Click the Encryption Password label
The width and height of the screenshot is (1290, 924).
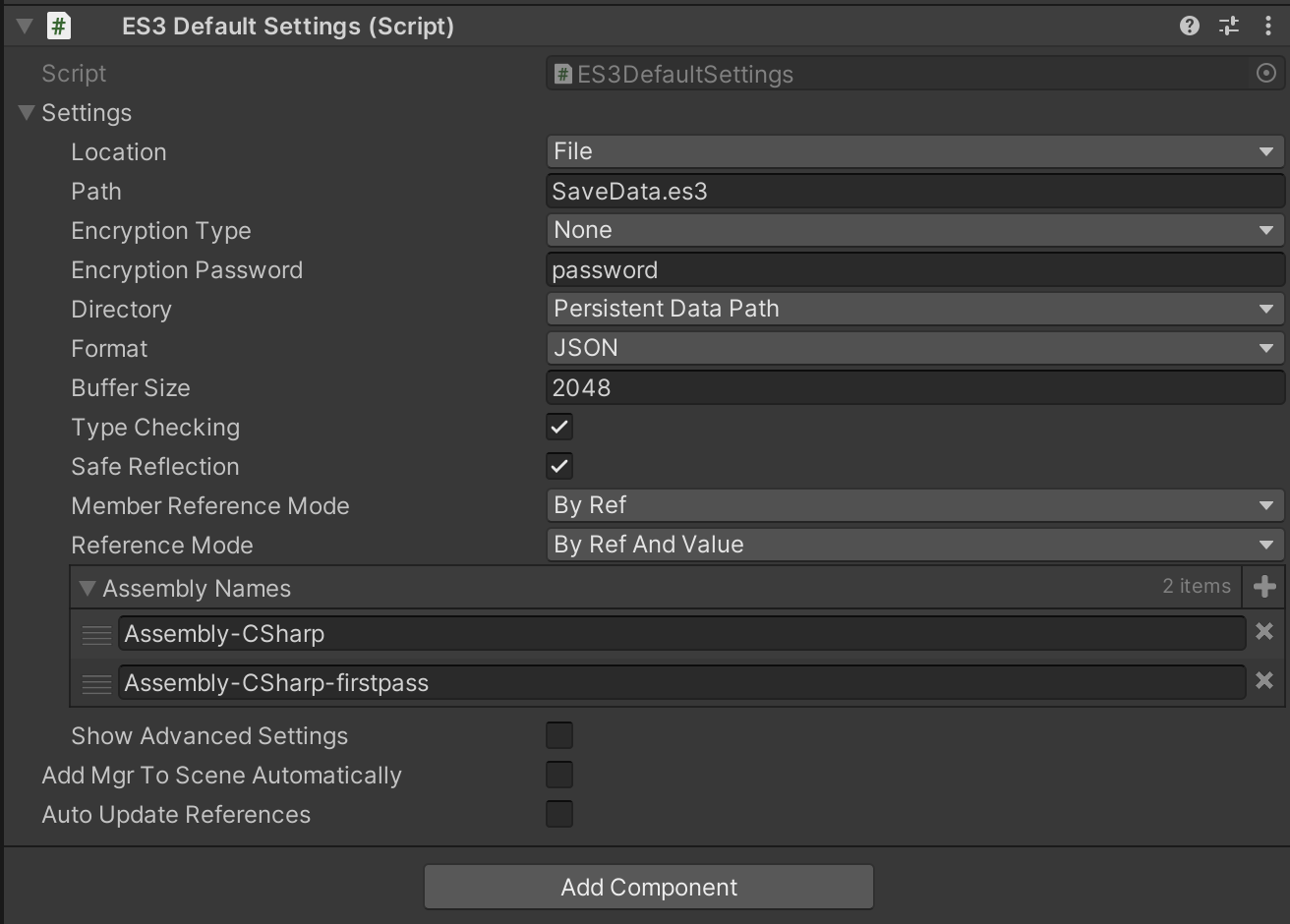[x=187, y=270]
